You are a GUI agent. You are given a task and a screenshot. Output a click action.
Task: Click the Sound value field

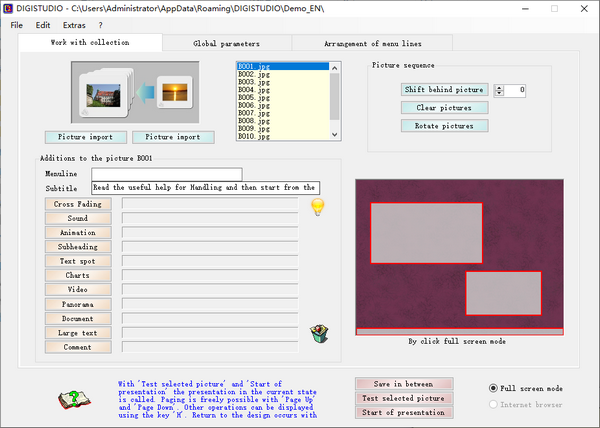pos(210,218)
